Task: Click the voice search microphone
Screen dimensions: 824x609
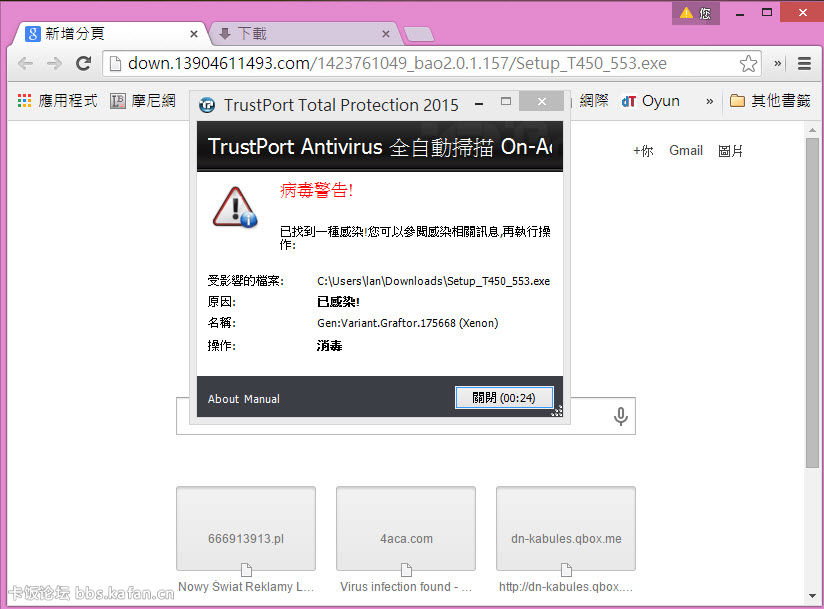Action: tap(621, 416)
